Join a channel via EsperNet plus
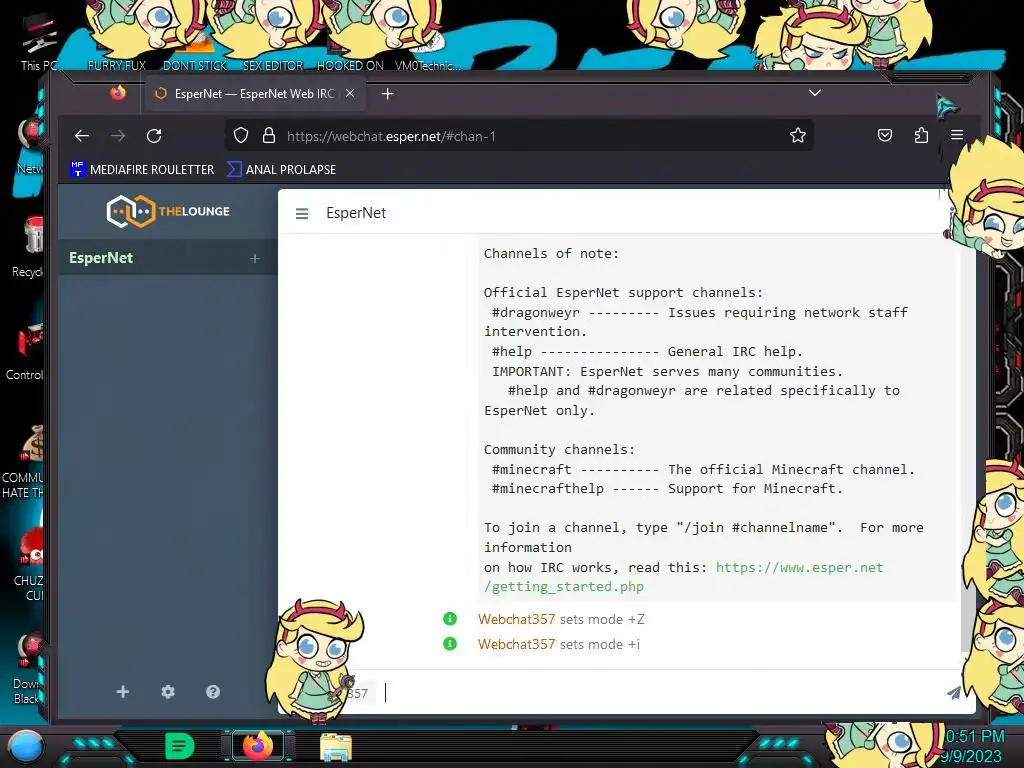Image resolution: width=1024 pixels, height=768 pixels. click(x=255, y=259)
